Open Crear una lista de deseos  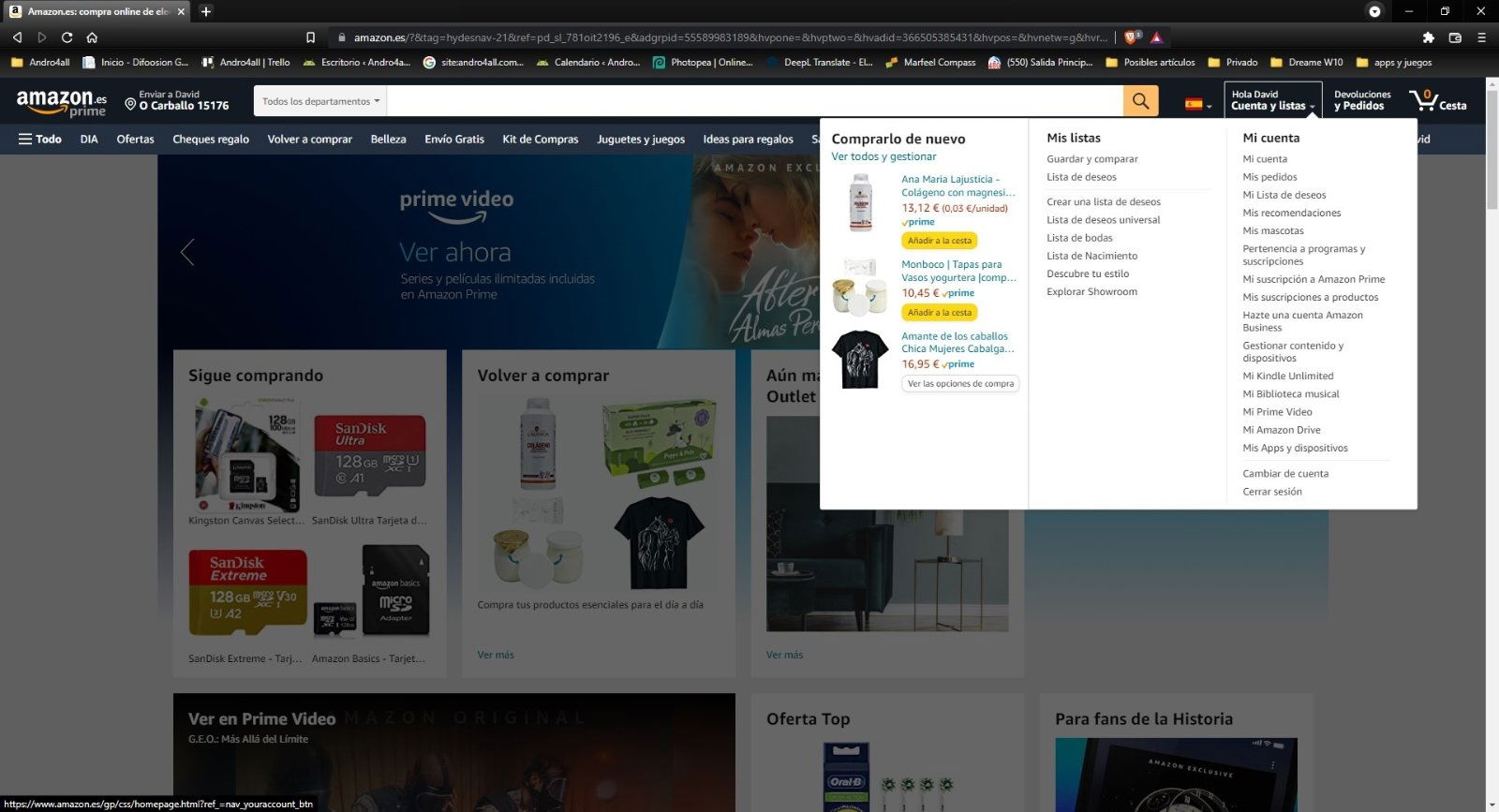(x=1104, y=201)
